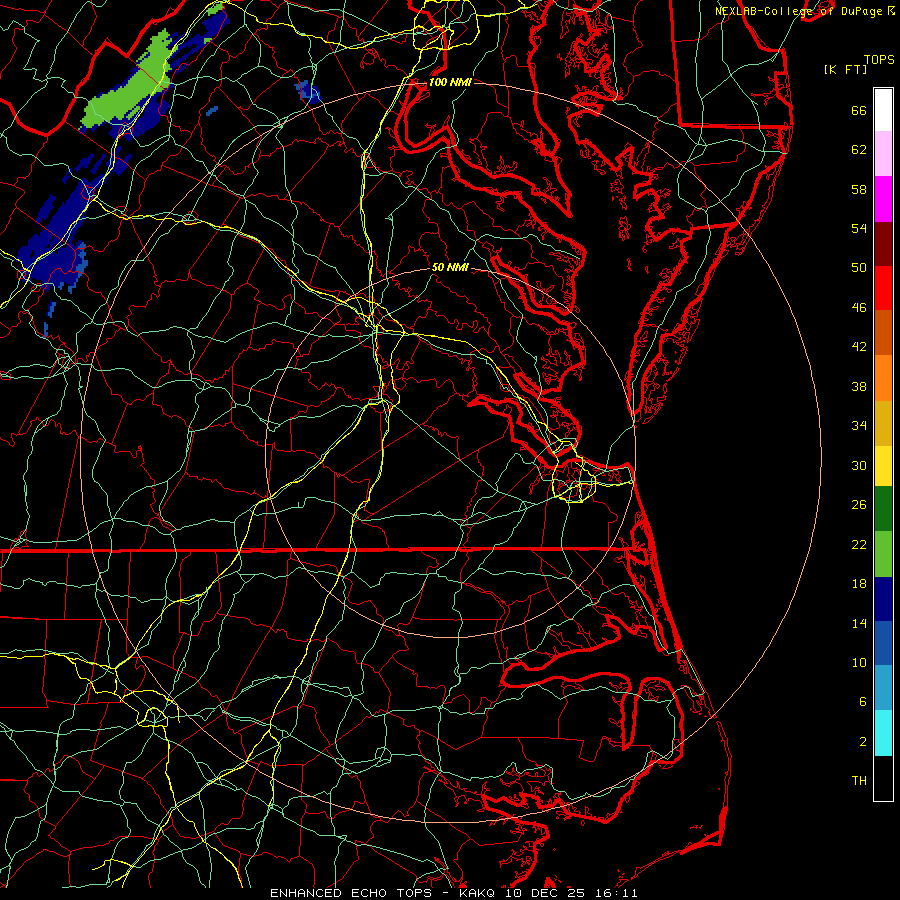Screen dimensions: 900x900
Task: Click the gold legend swatch
Action: pyautogui.click(x=883, y=423)
